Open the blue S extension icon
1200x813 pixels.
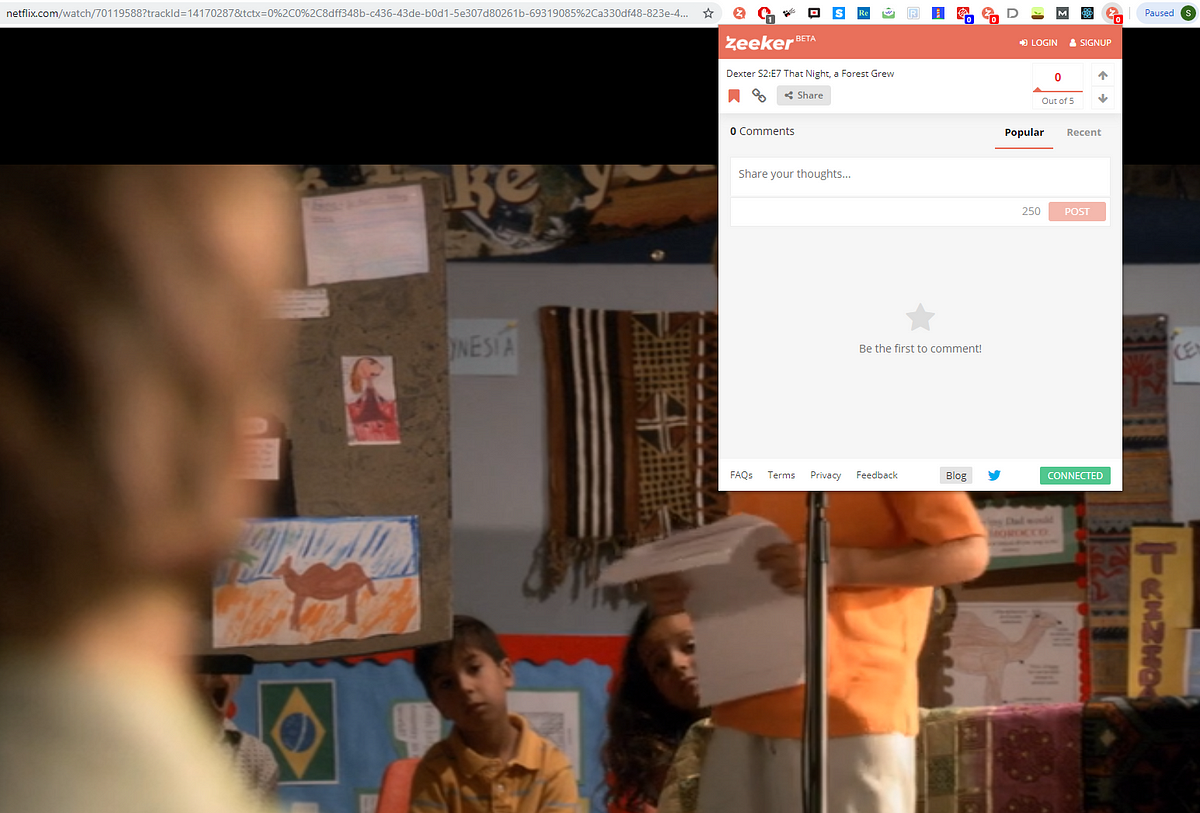coord(838,13)
